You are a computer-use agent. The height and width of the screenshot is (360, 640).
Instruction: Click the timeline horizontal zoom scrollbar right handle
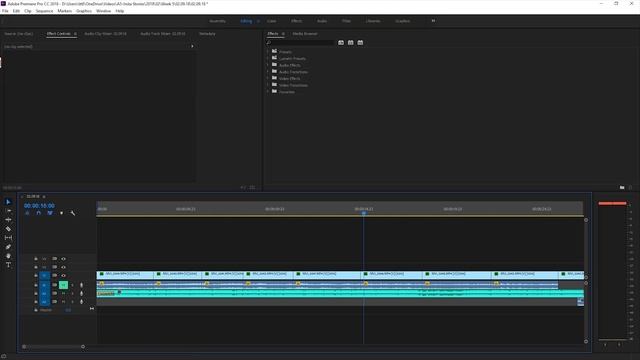pos(83,347)
